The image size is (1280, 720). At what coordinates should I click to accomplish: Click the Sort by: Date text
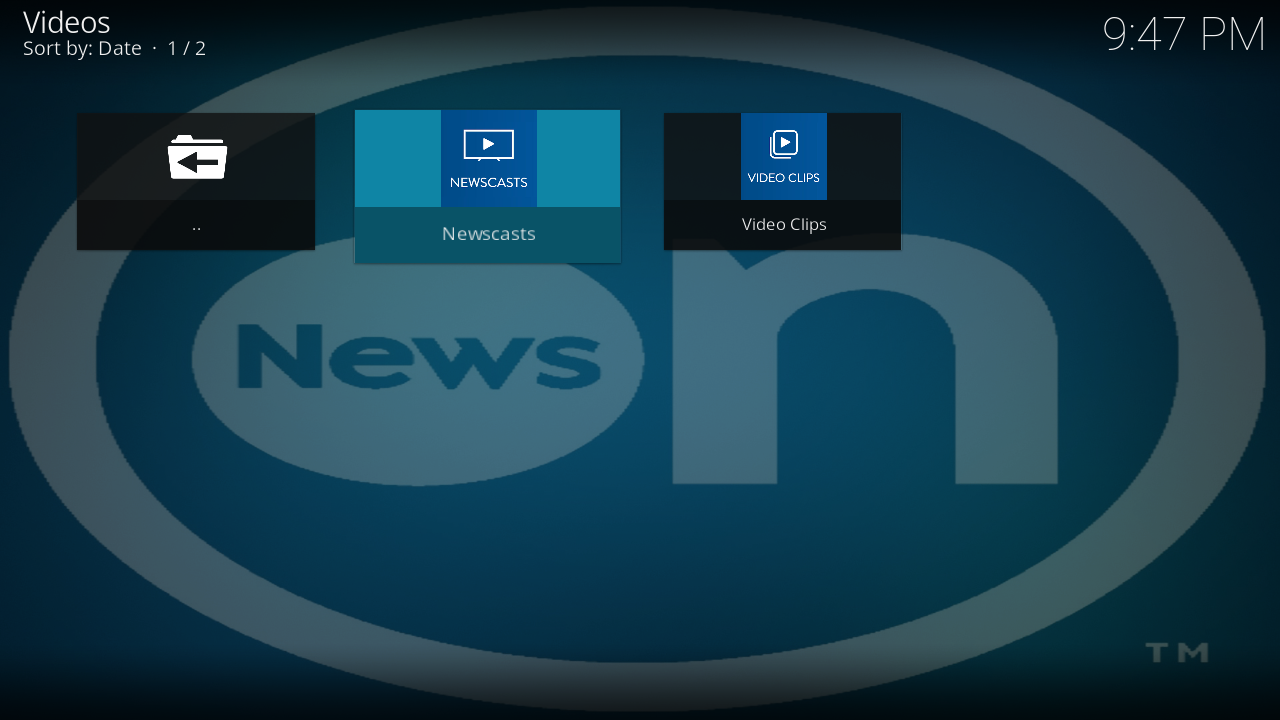[x=82, y=48]
